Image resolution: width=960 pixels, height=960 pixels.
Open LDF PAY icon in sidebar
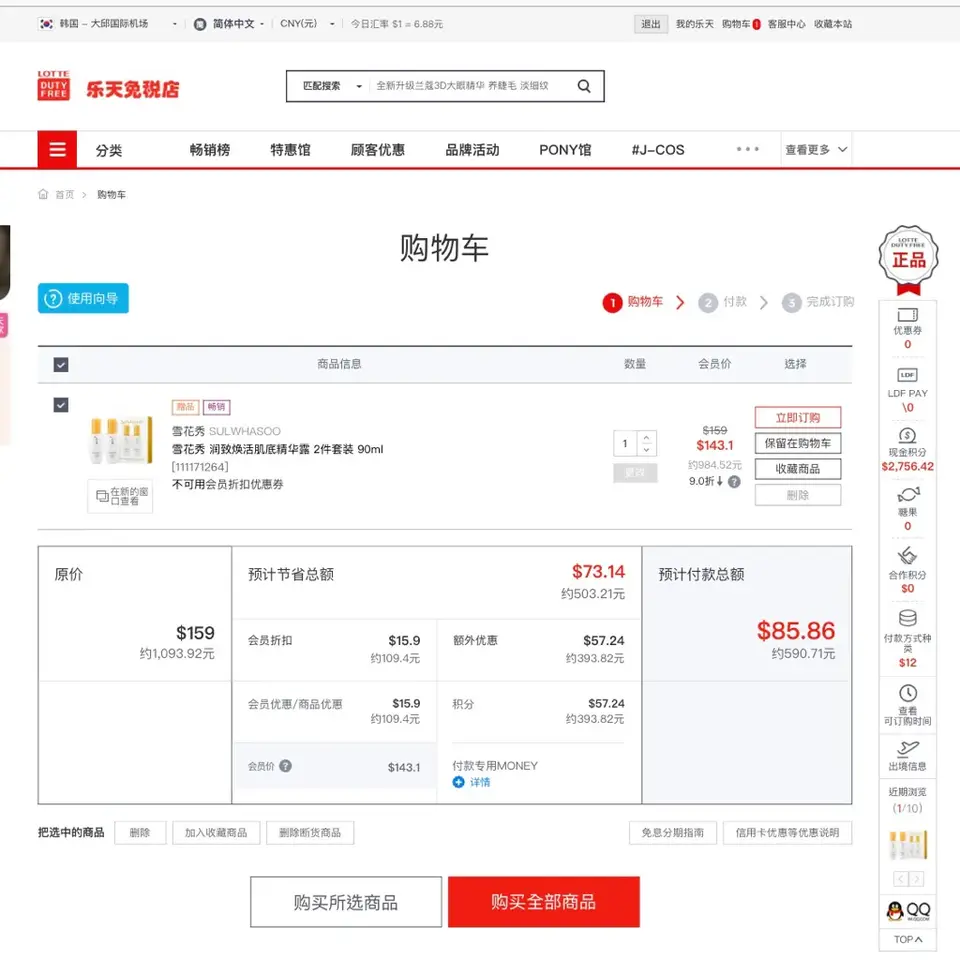pyautogui.click(x=907, y=375)
